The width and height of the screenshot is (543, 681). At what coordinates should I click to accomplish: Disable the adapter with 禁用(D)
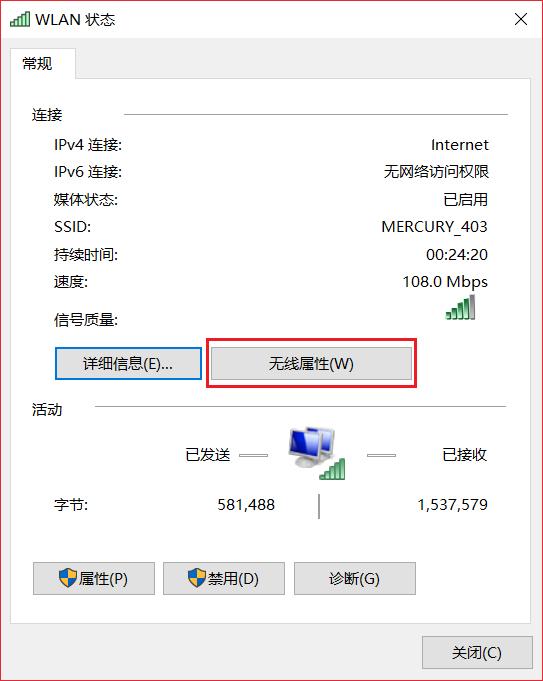click(224, 579)
